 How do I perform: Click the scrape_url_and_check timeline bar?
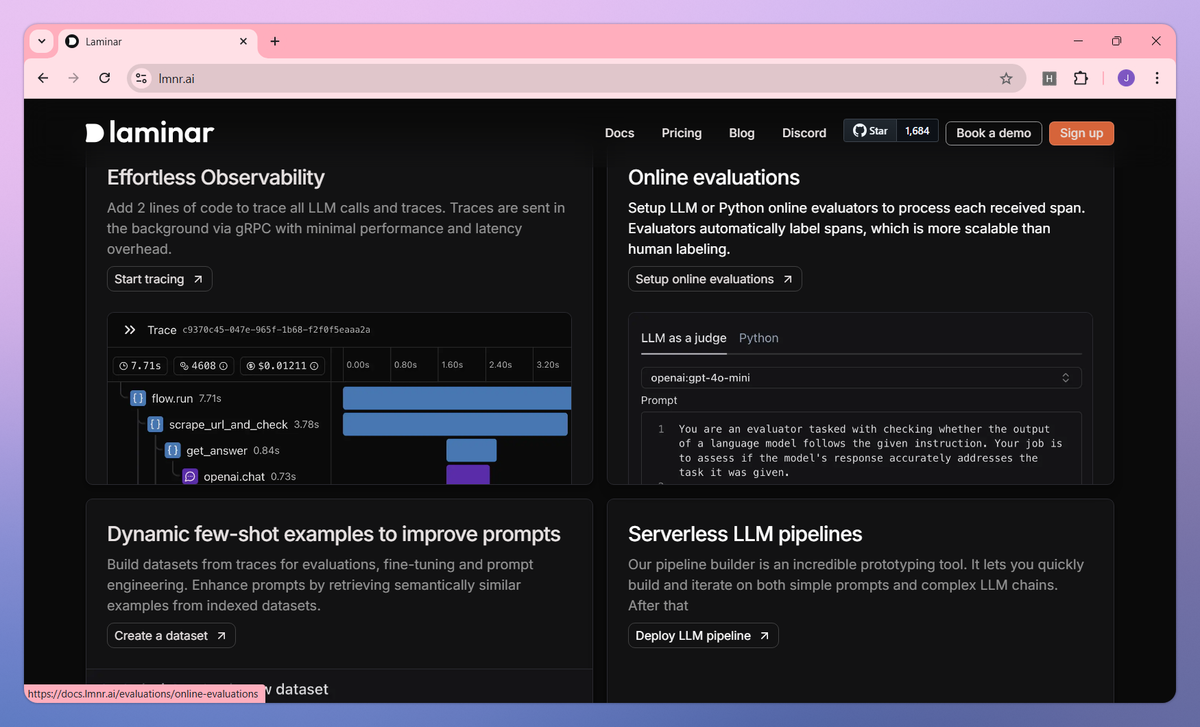click(455, 424)
